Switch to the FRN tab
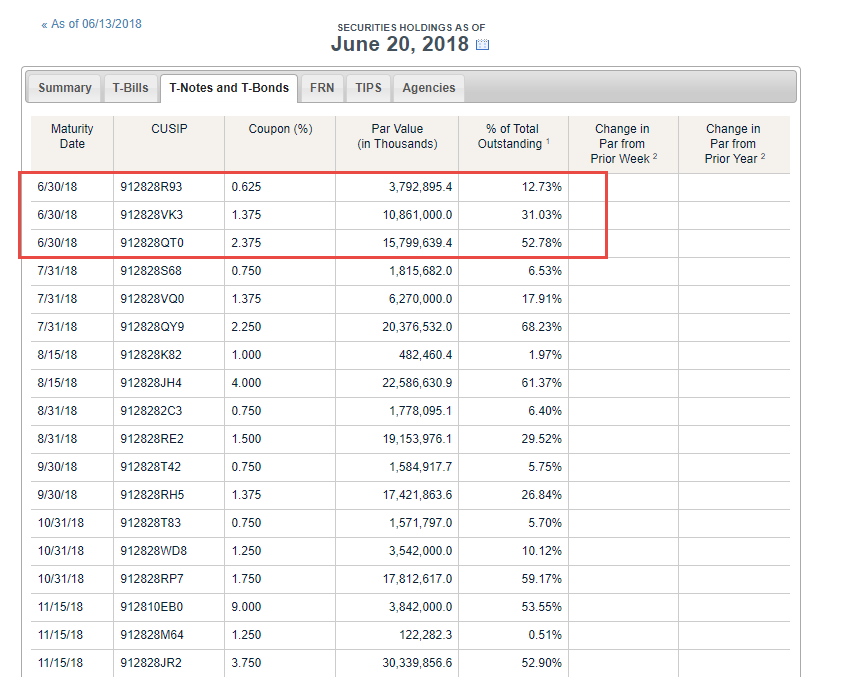854x677 pixels. (x=322, y=88)
